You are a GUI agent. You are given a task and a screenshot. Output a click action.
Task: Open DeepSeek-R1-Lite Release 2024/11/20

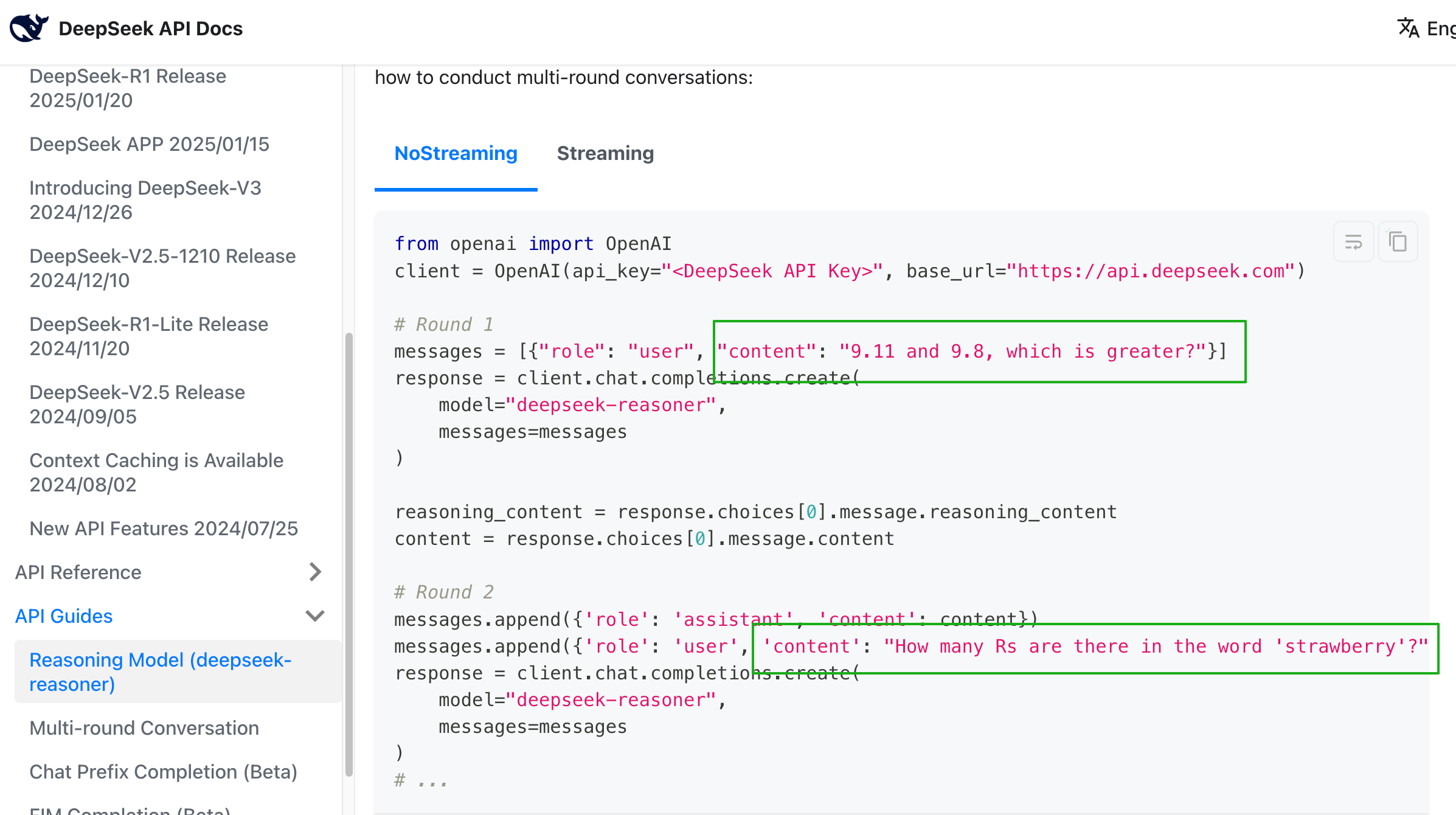click(148, 336)
